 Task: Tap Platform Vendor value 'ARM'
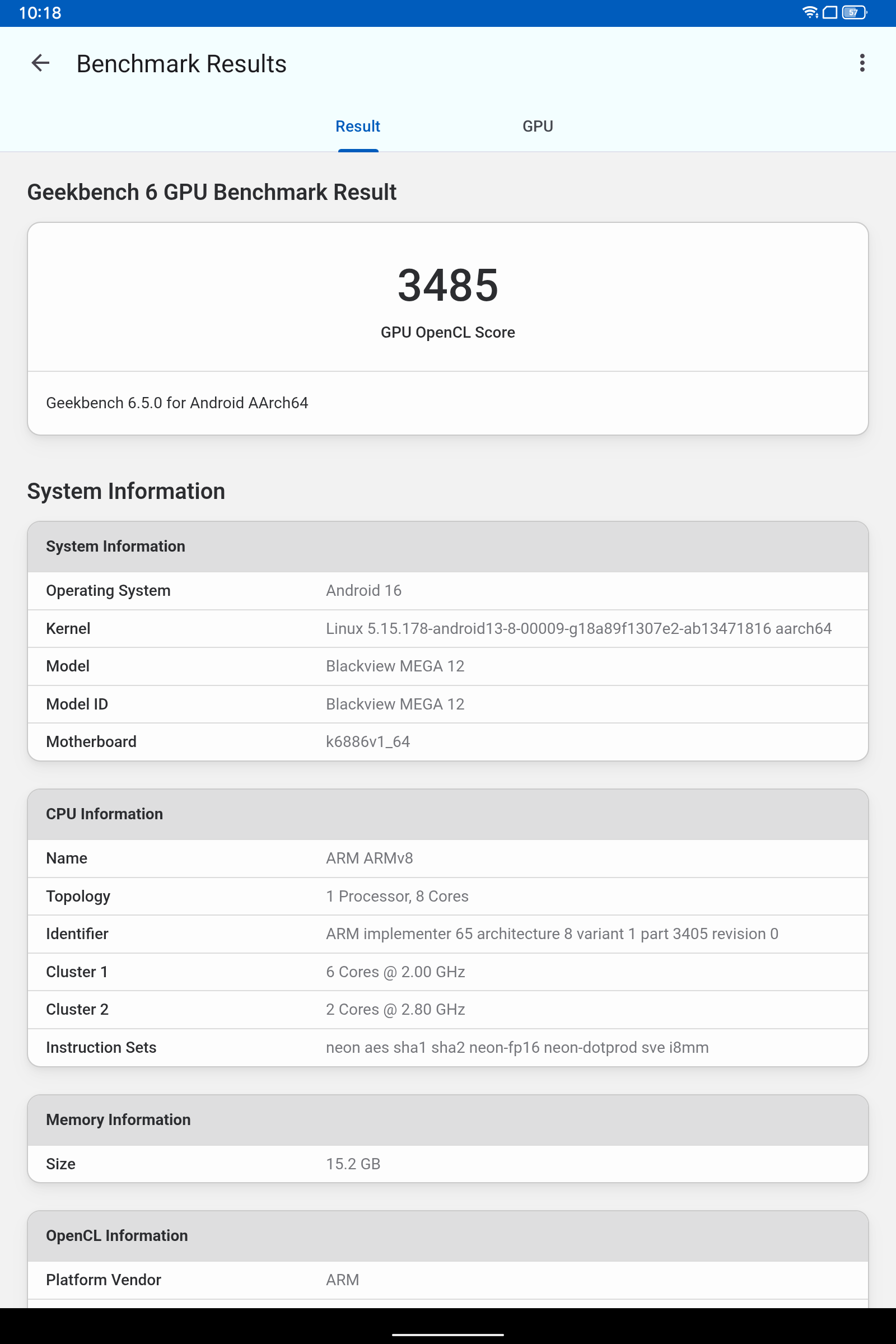tap(343, 1280)
